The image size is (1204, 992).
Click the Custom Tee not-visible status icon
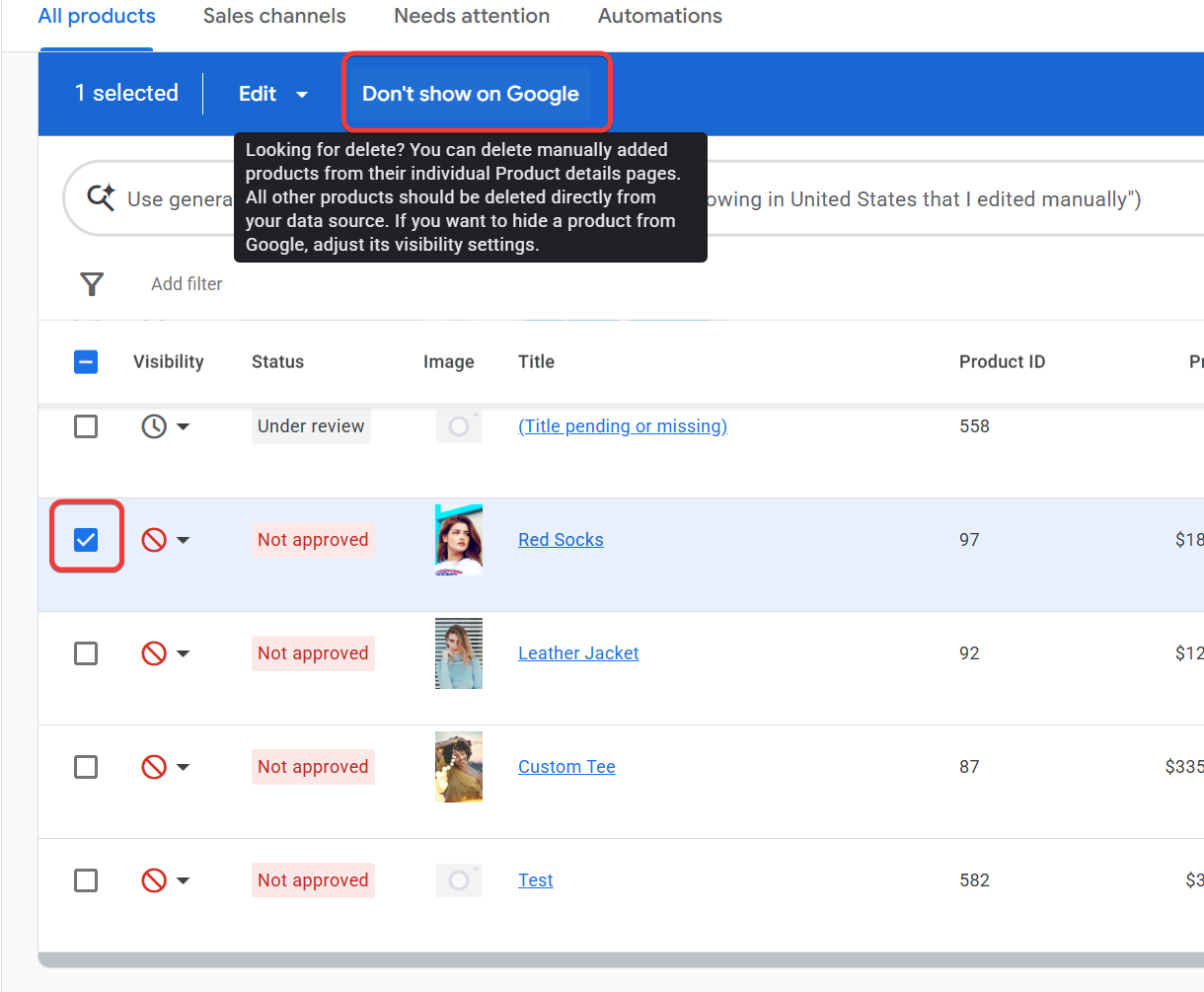pos(154,767)
